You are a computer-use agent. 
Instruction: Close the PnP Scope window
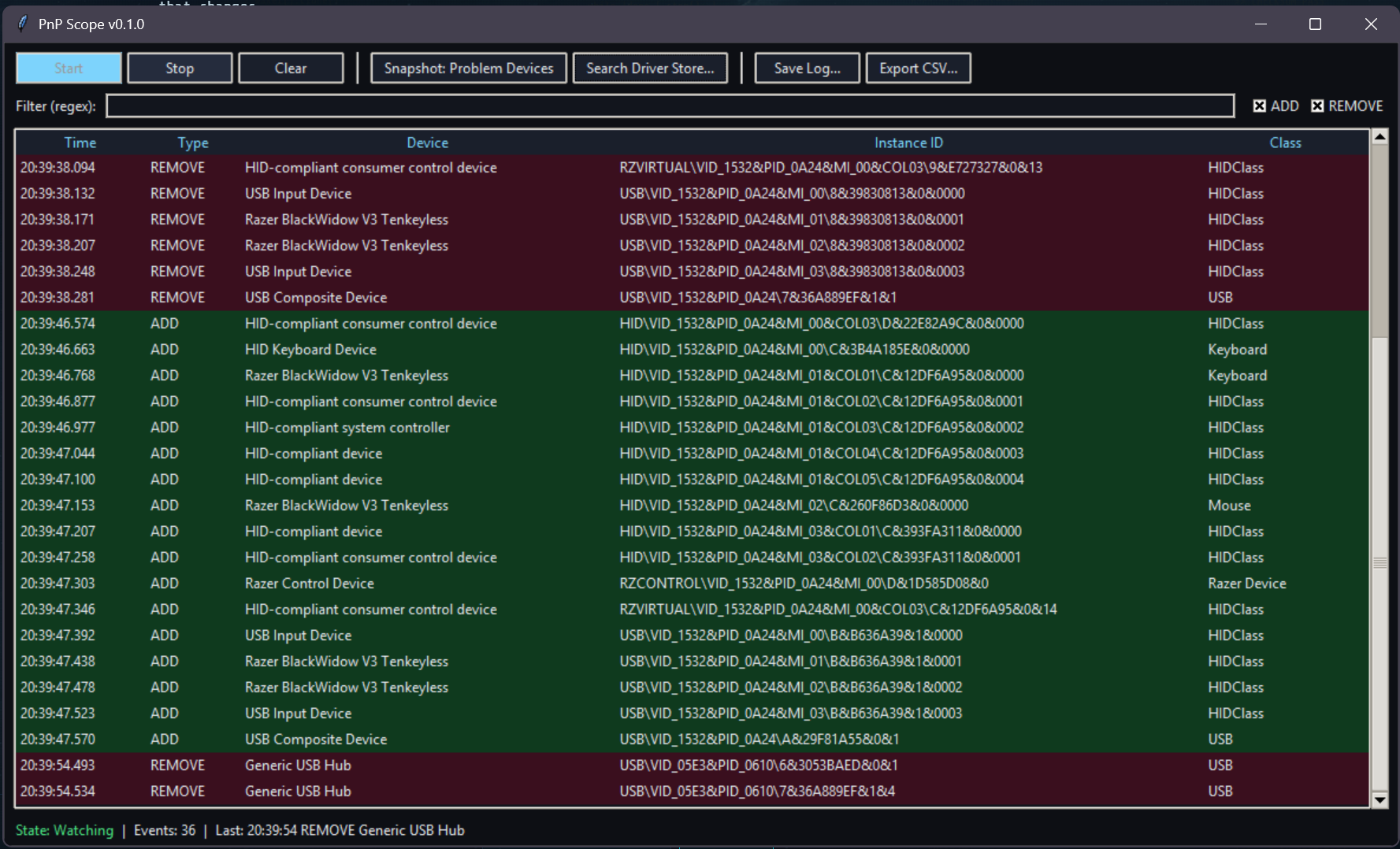(x=1371, y=24)
